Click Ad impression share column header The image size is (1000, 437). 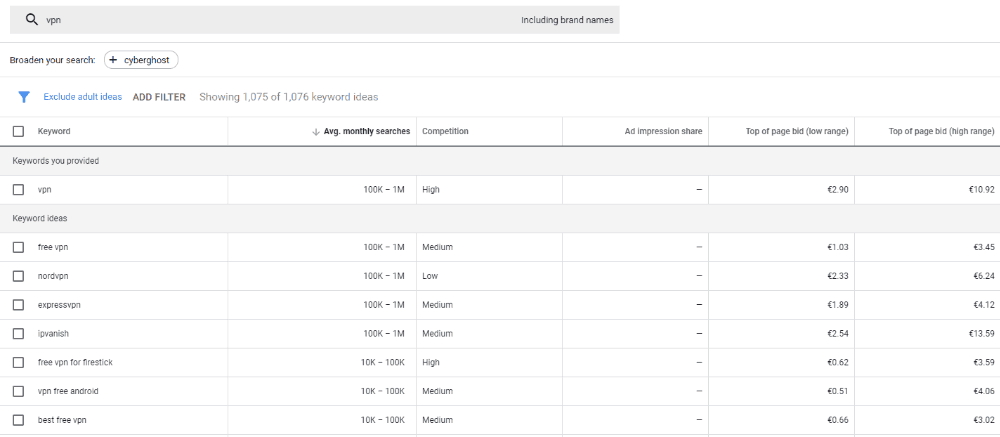coord(663,131)
